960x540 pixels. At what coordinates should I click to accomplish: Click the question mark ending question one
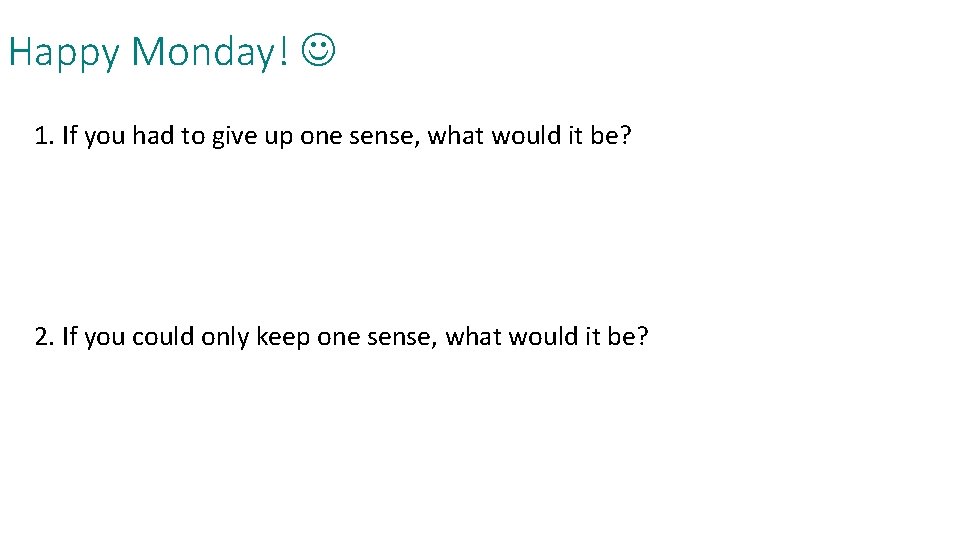click(626, 136)
